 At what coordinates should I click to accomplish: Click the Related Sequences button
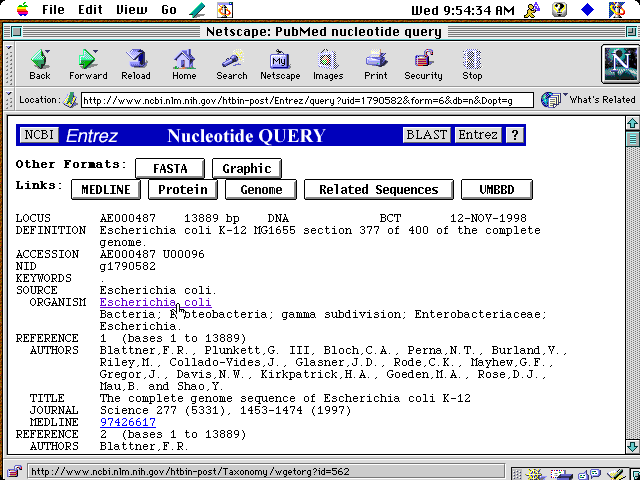(378, 189)
